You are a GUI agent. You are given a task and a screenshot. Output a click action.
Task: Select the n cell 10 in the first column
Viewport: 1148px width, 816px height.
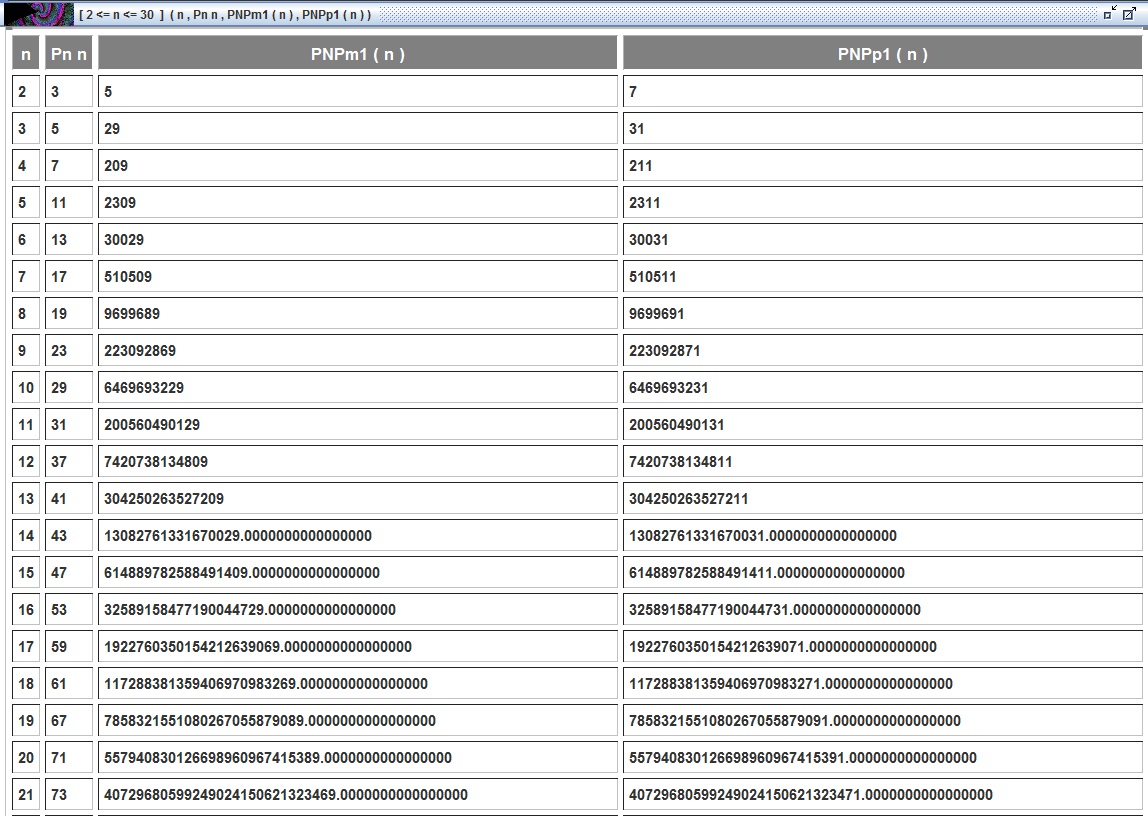pyautogui.click(x=26, y=387)
